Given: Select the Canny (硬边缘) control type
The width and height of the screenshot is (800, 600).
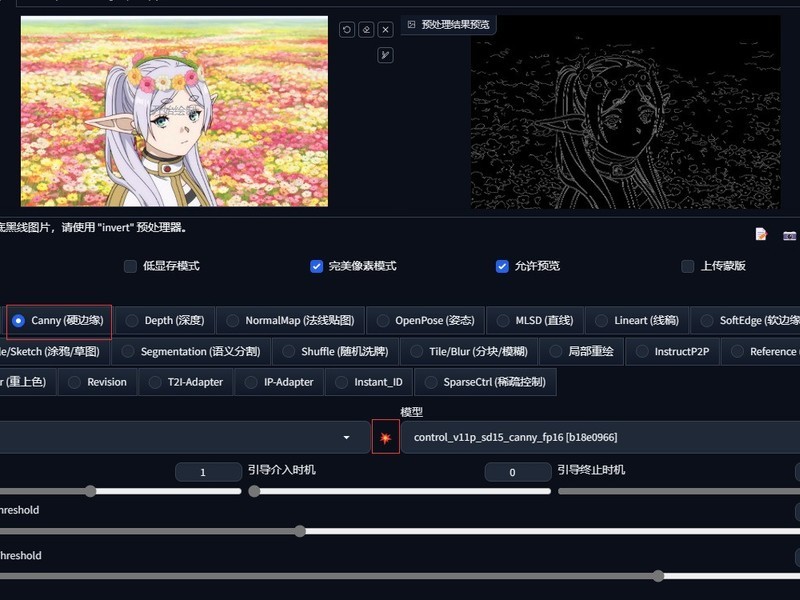Looking at the screenshot, I should pos(59,321).
